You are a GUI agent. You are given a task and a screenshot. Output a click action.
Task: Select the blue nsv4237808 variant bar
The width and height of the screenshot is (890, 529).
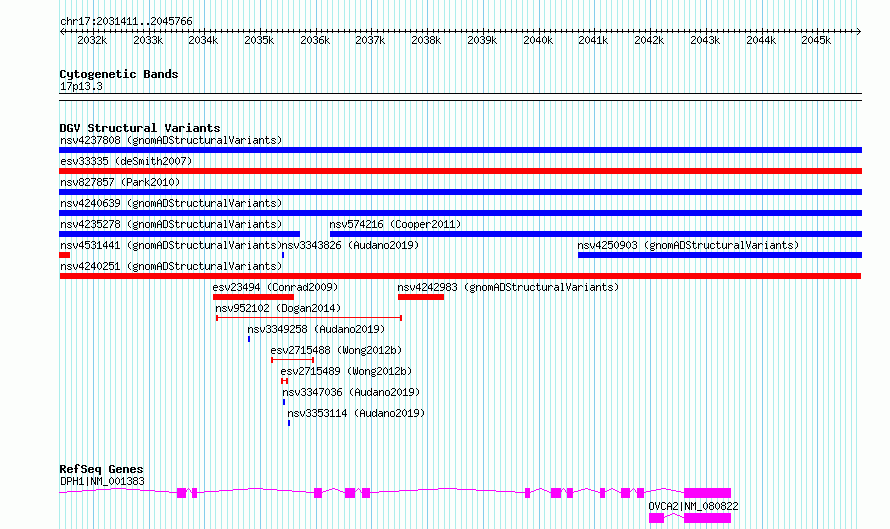point(460,150)
